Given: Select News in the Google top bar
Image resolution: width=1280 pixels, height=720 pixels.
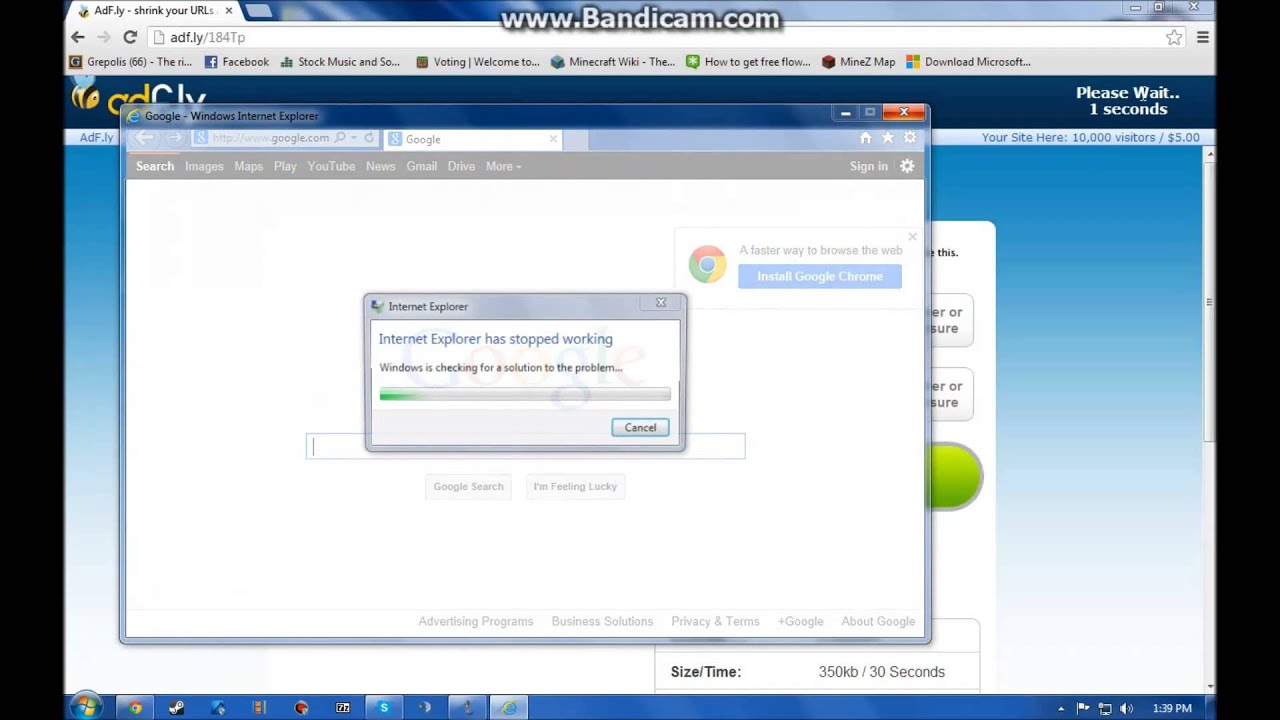Looking at the screenshot, I should coord(381,166).
